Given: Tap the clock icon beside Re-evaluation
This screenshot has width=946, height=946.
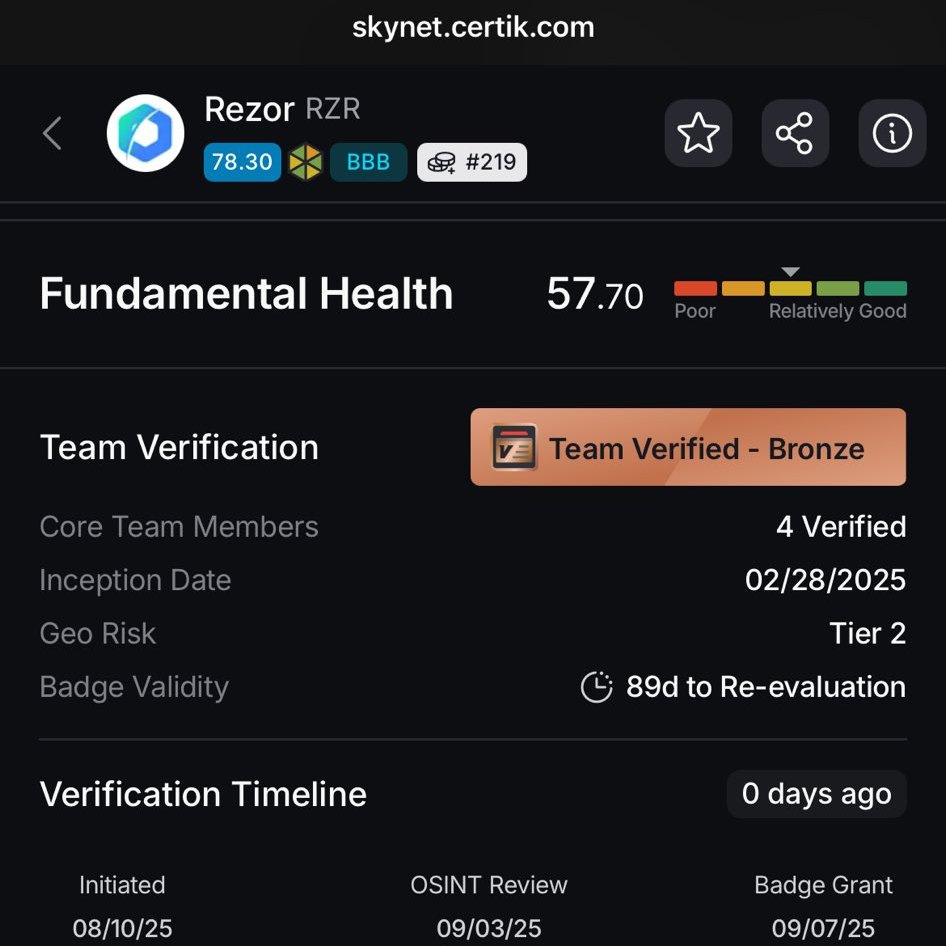Looking at the screenshot, I should pyautogui.click(x=596, y=687).
